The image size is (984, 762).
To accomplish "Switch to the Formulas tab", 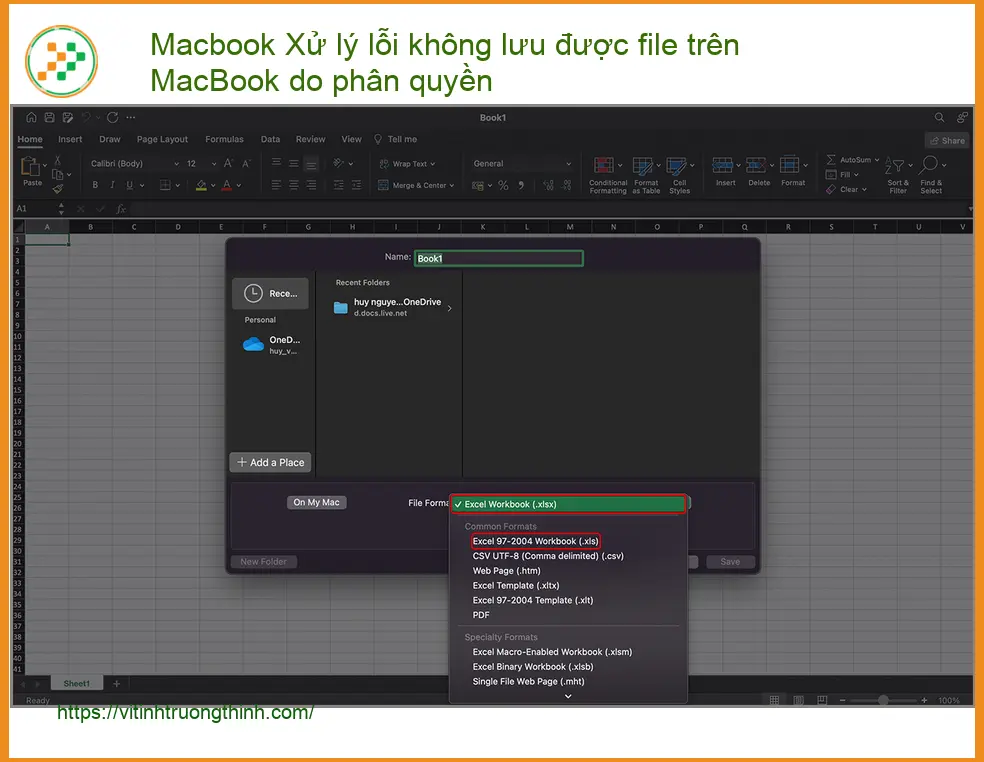I will 224,139.
